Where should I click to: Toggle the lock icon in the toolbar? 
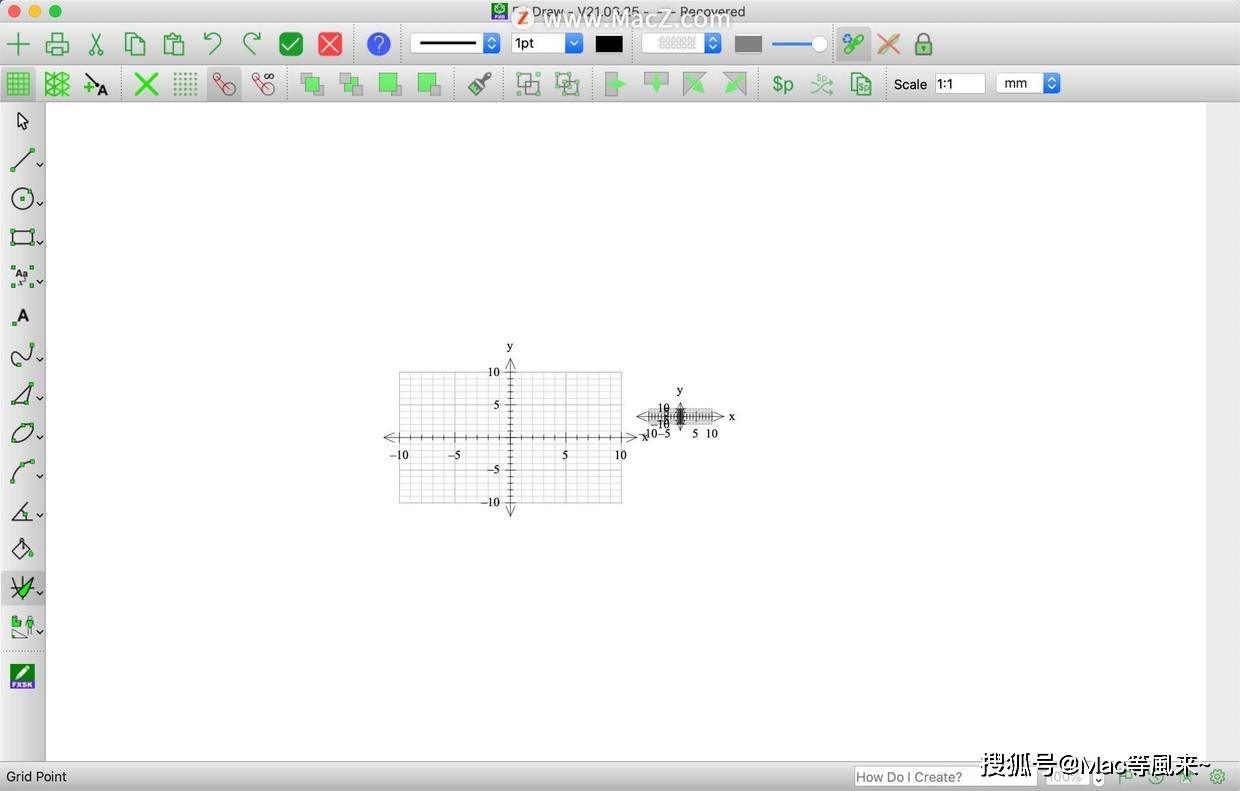click(922, 43)
